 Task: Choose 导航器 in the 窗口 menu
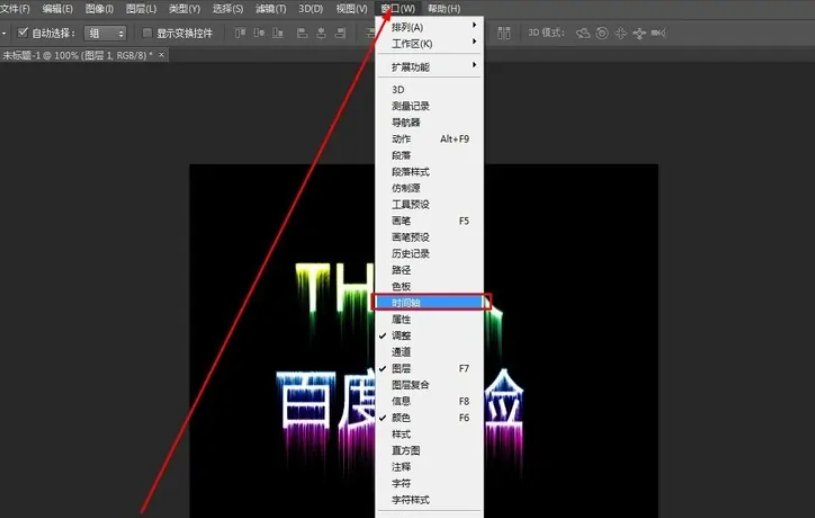[429, 123]
